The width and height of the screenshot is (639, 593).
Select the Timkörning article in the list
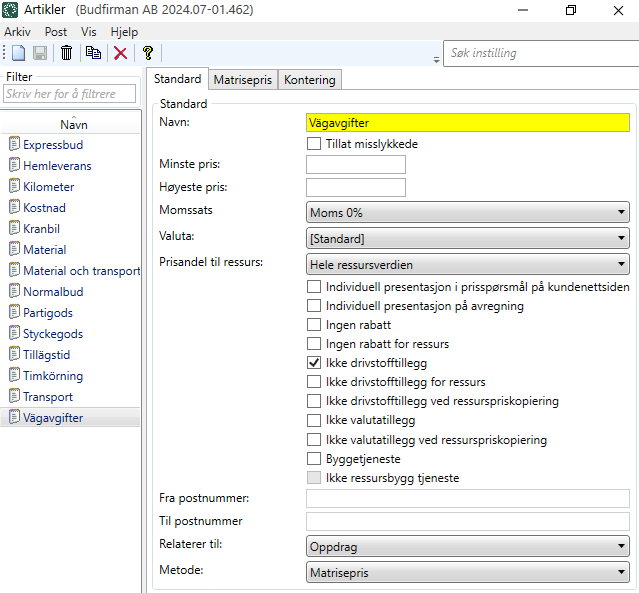click(x=53, y=376)
